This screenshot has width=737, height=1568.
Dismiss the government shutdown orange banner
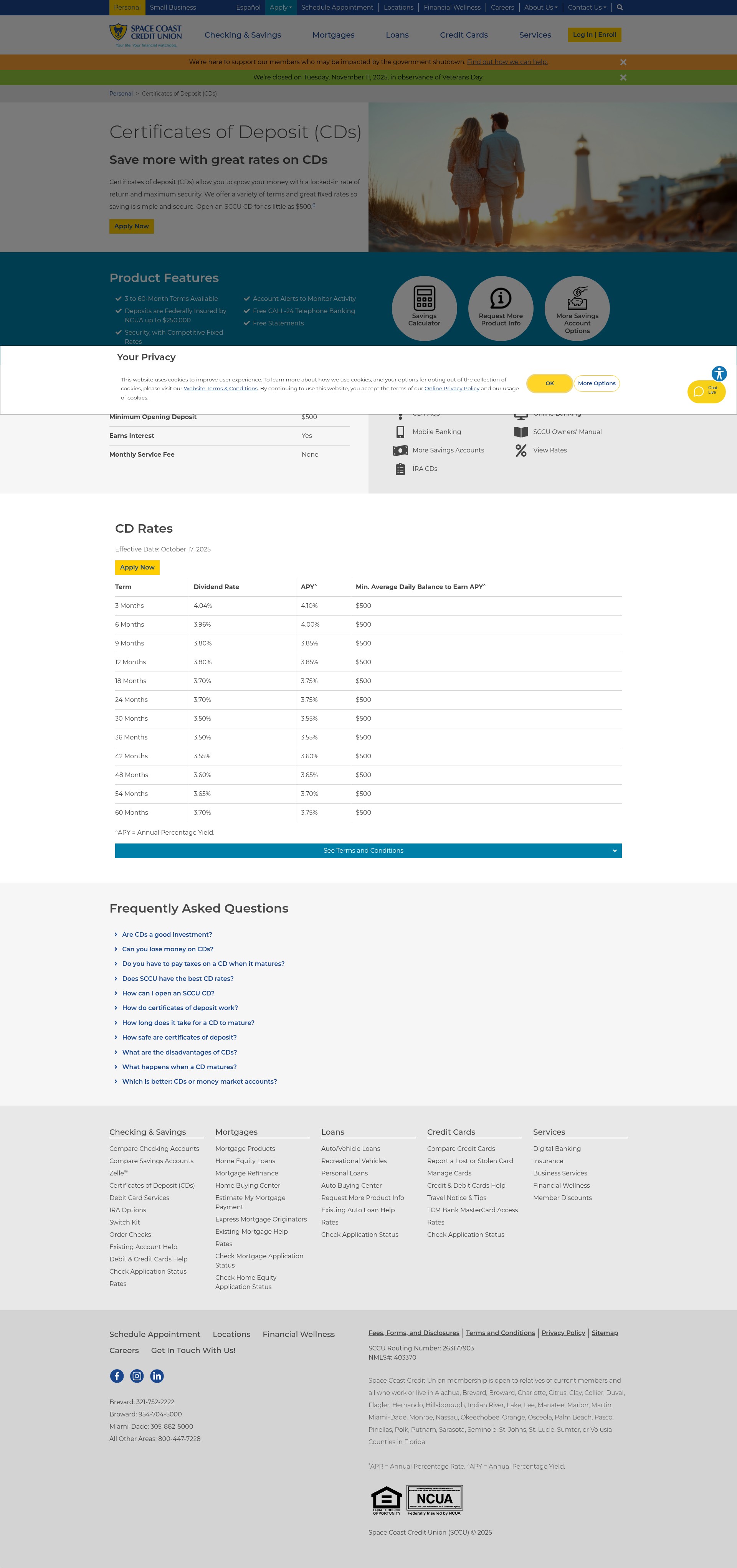tap(623, 62)
